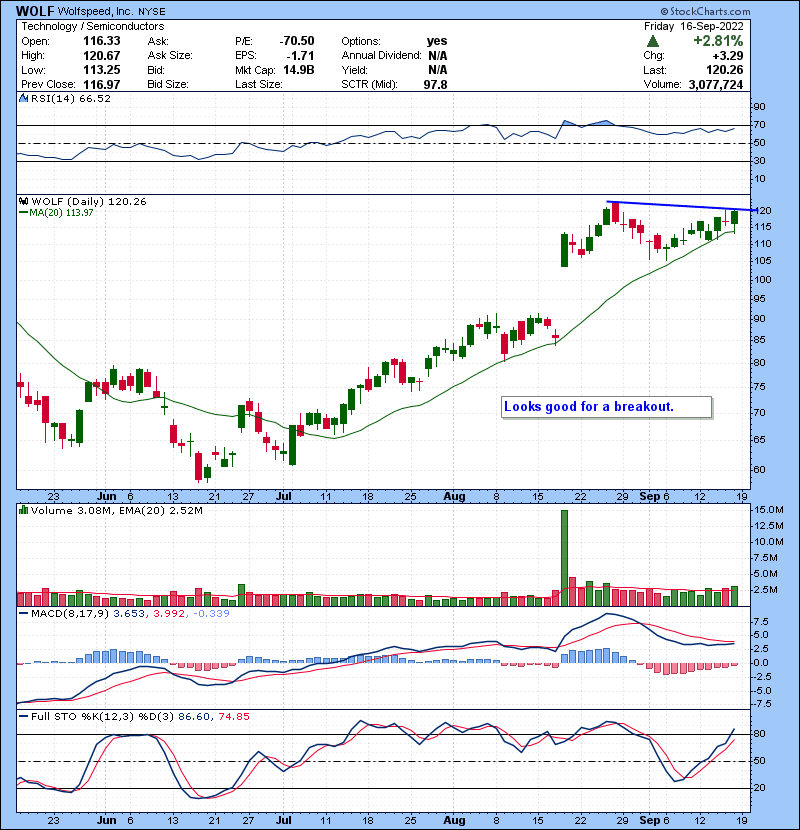Click the Low value 113.25

pyautogui.click(x=102, y=70)
